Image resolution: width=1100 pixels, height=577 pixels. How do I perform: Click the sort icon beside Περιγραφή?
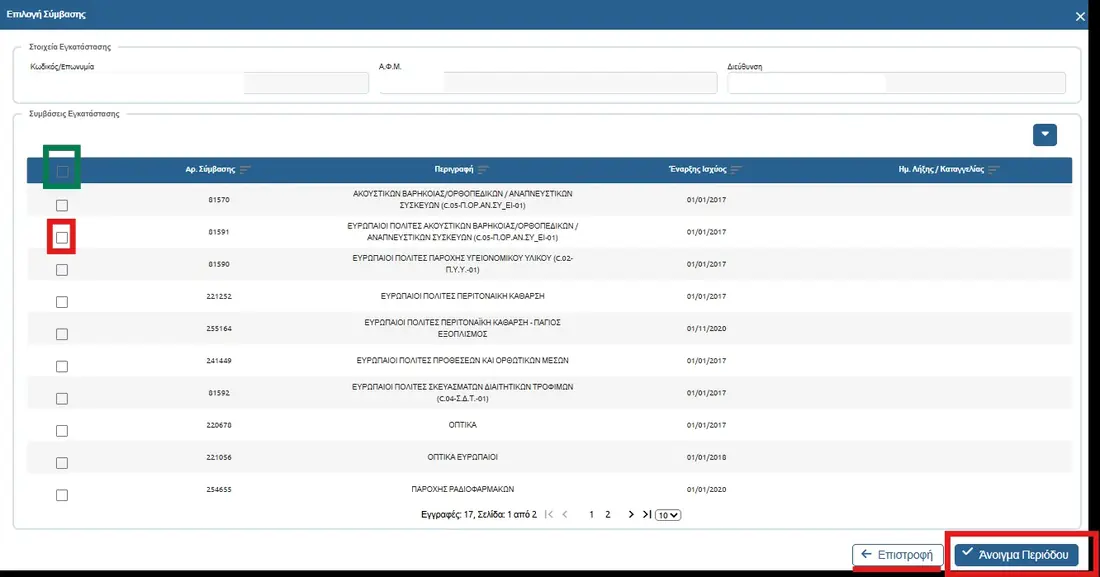pos(483,170)
